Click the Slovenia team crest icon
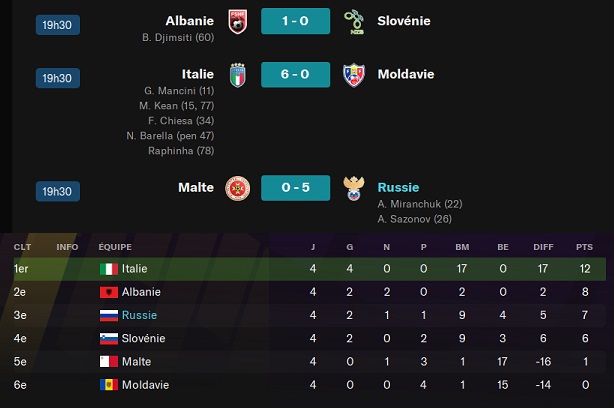Viewport: 614px width, 408px height. pos(353,21)
